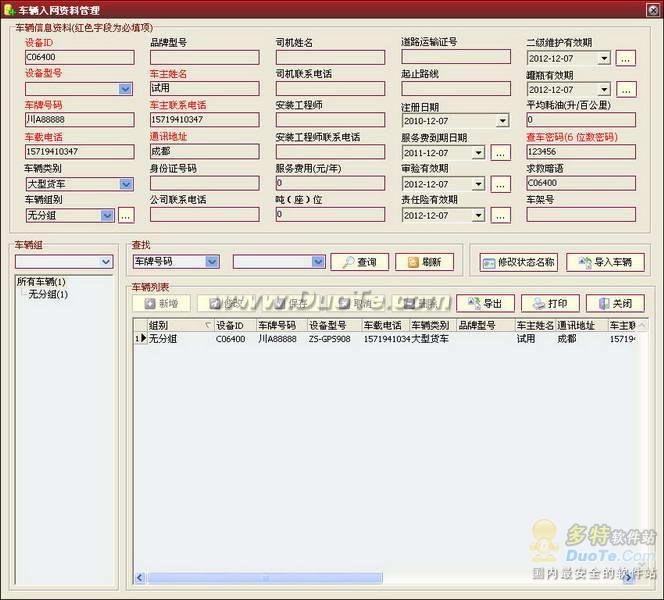664x600 pixels.
Task: Sort by 组别 column header
Action: (180, 325)
